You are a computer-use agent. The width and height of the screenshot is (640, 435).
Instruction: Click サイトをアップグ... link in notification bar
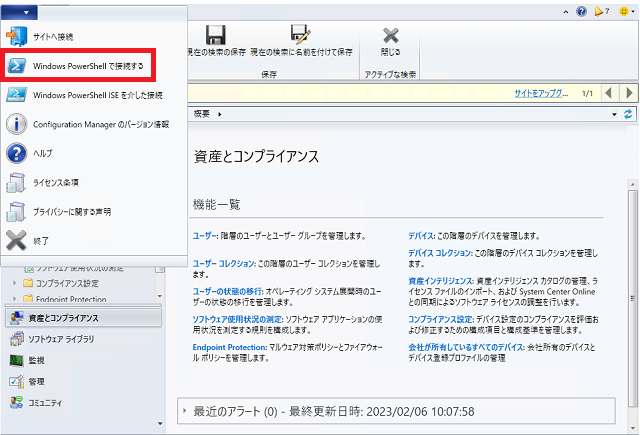(x=540, y=92)
